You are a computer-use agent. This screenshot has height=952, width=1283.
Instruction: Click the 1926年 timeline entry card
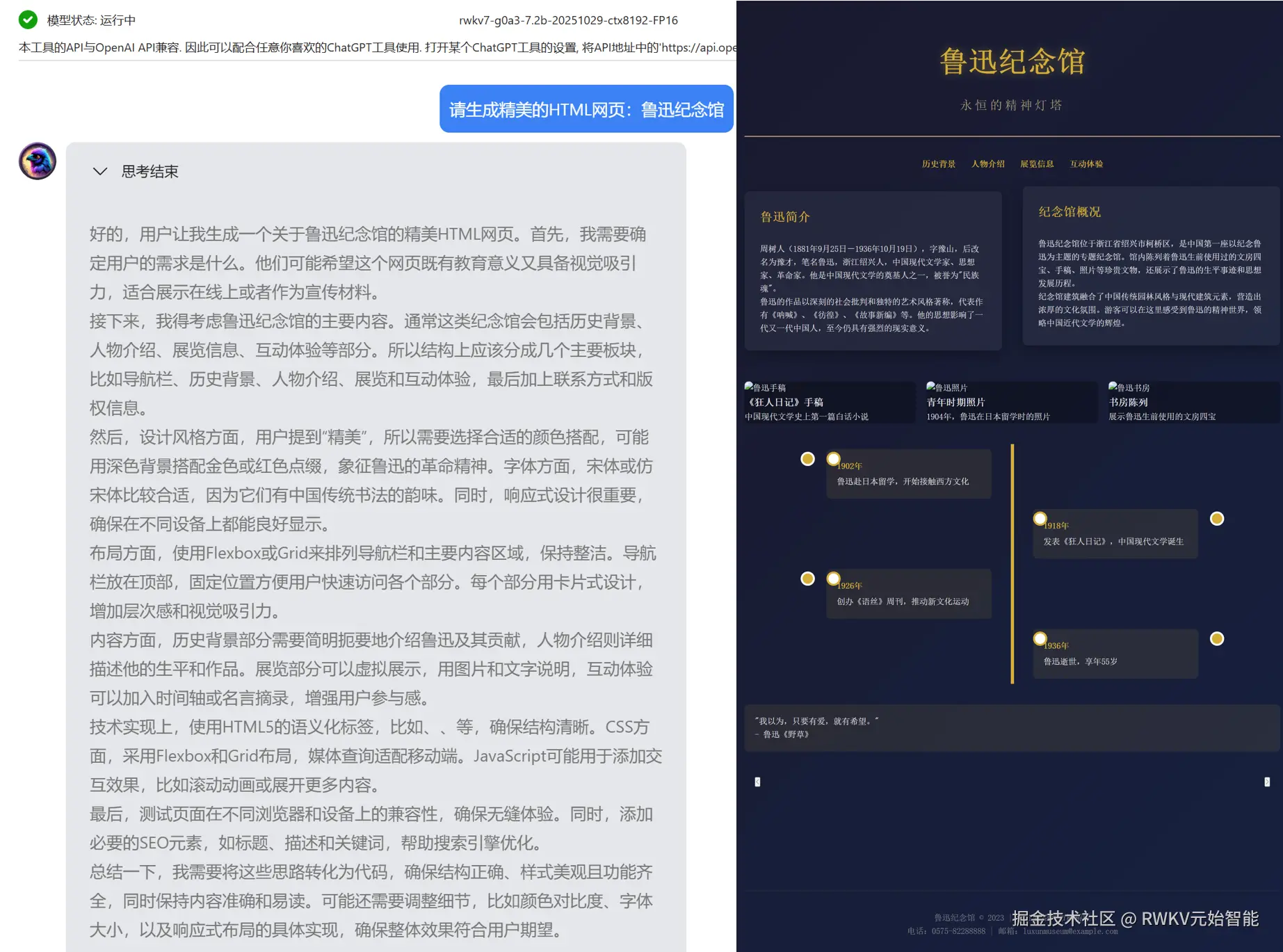908,594
